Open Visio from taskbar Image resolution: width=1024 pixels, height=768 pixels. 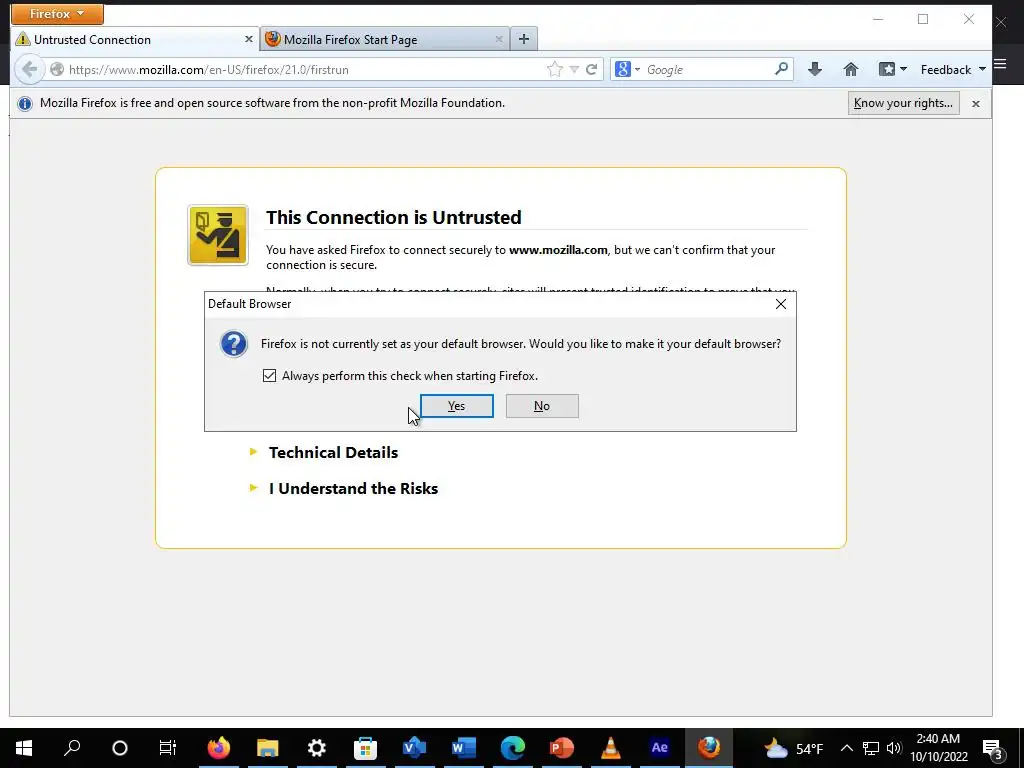415,748
